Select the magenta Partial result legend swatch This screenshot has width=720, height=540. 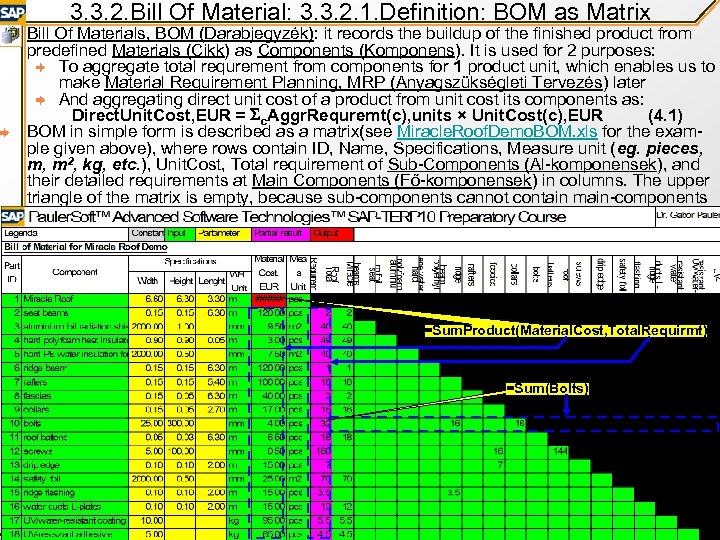coord(281,234)
